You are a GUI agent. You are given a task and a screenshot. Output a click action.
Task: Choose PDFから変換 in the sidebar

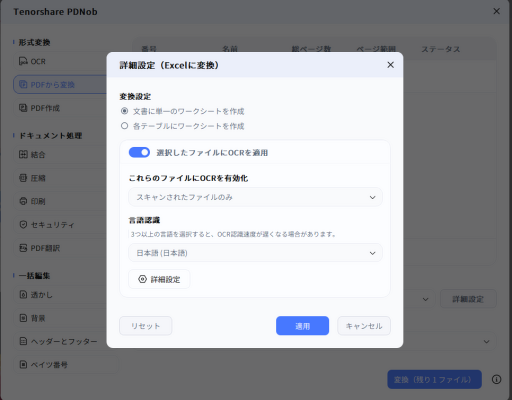click(60, 85)
